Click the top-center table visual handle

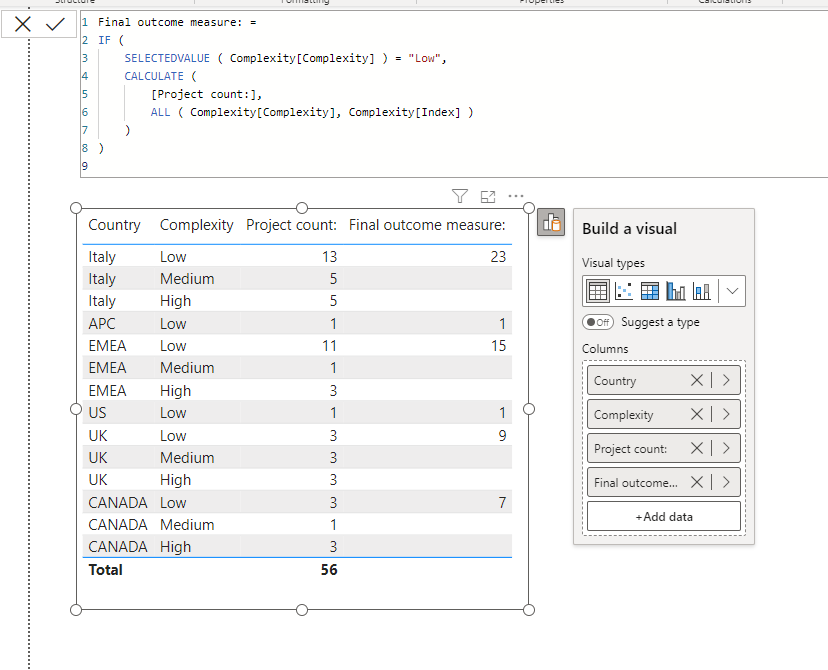[x=302, y=208]
